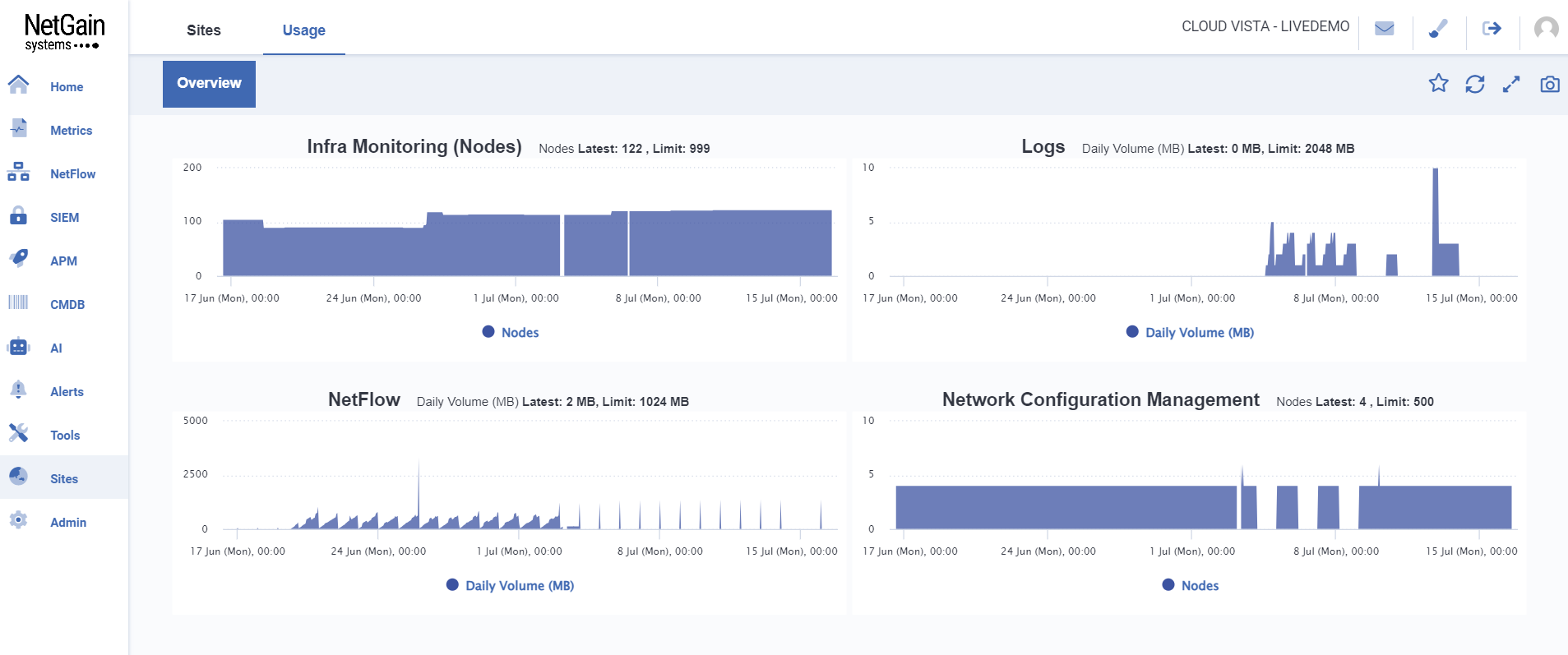Image resolution: width=1568 pixels, height=655 pixels.
Task: Click the Overview button
Action: (209, 84)
